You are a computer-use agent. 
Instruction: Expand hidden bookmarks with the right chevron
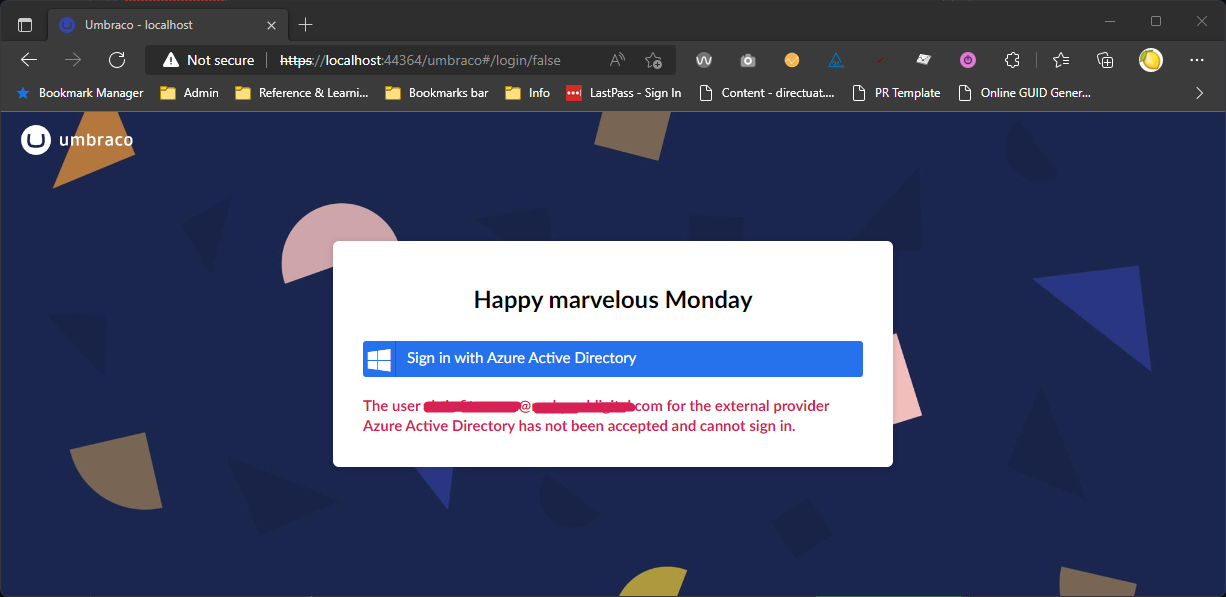1198,92
